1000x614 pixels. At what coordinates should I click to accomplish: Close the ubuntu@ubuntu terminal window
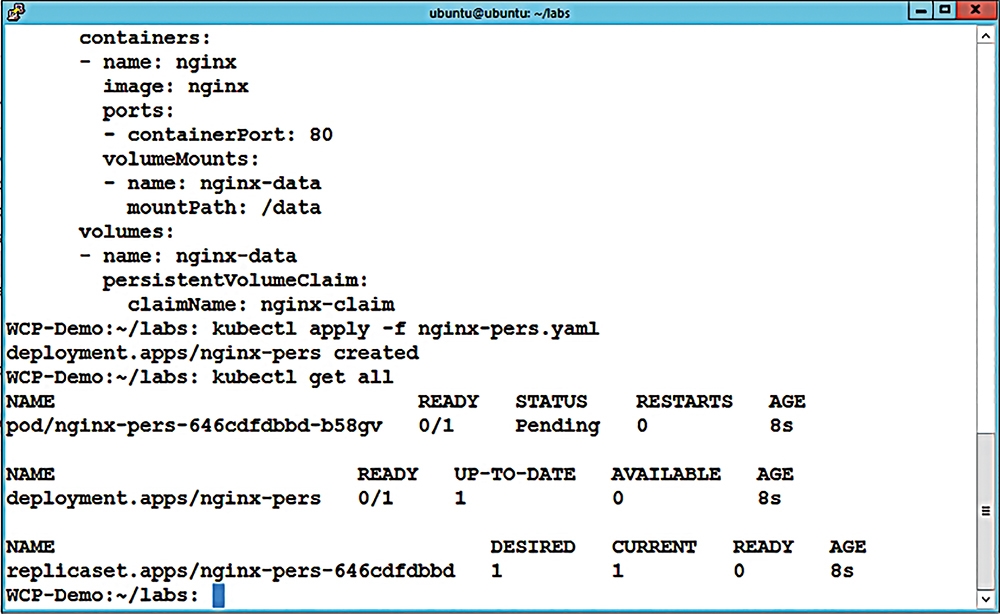pos(974,10)
